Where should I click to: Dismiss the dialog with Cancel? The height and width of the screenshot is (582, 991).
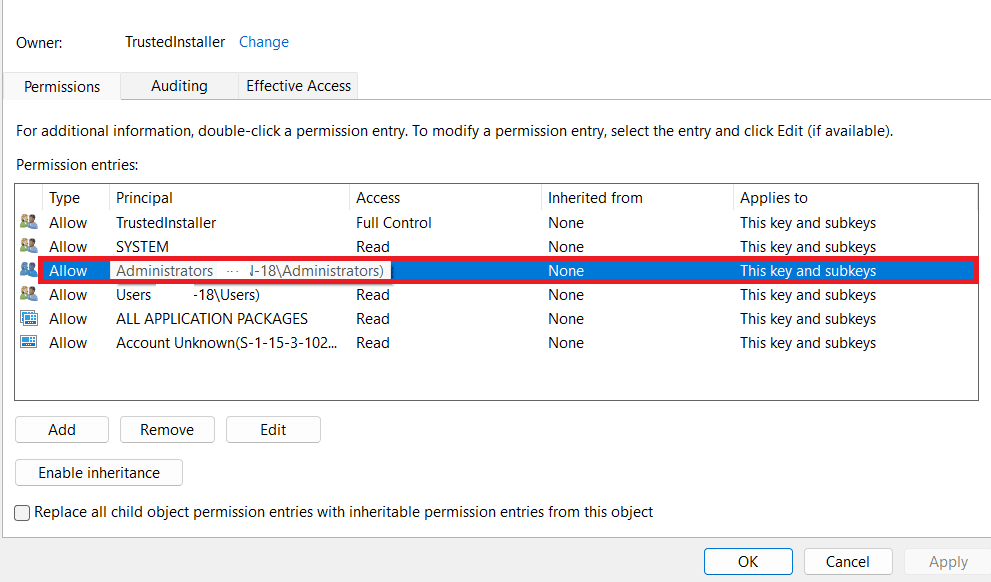[x=848, y=561]
